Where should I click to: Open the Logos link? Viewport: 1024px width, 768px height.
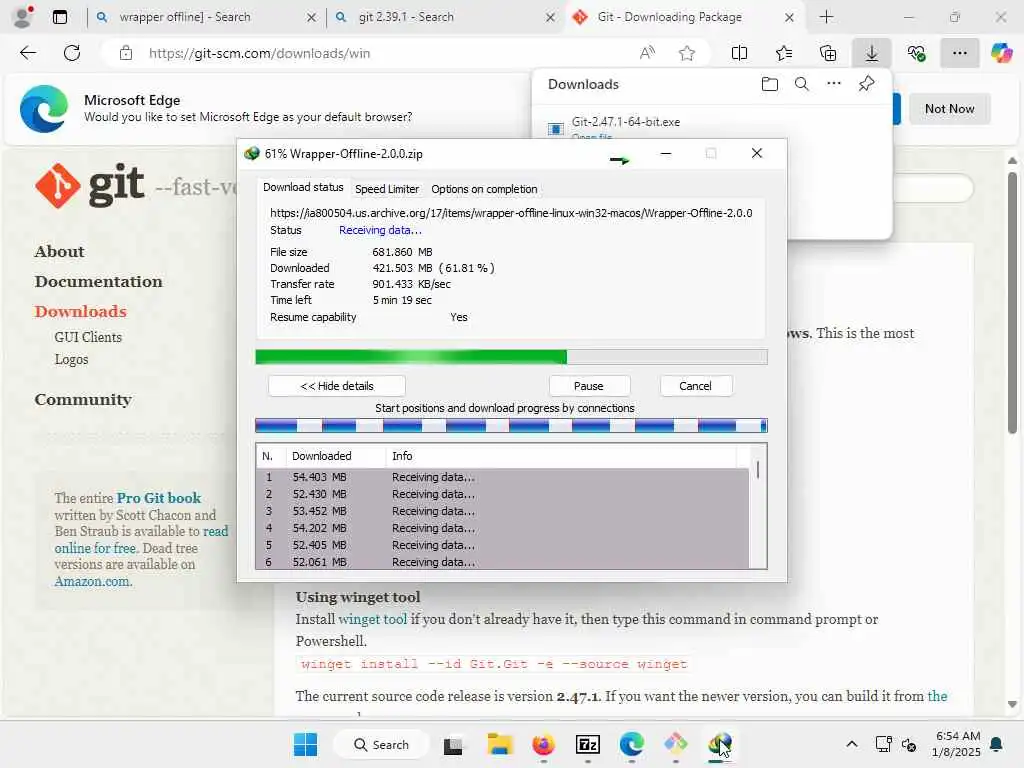point(71,359)
